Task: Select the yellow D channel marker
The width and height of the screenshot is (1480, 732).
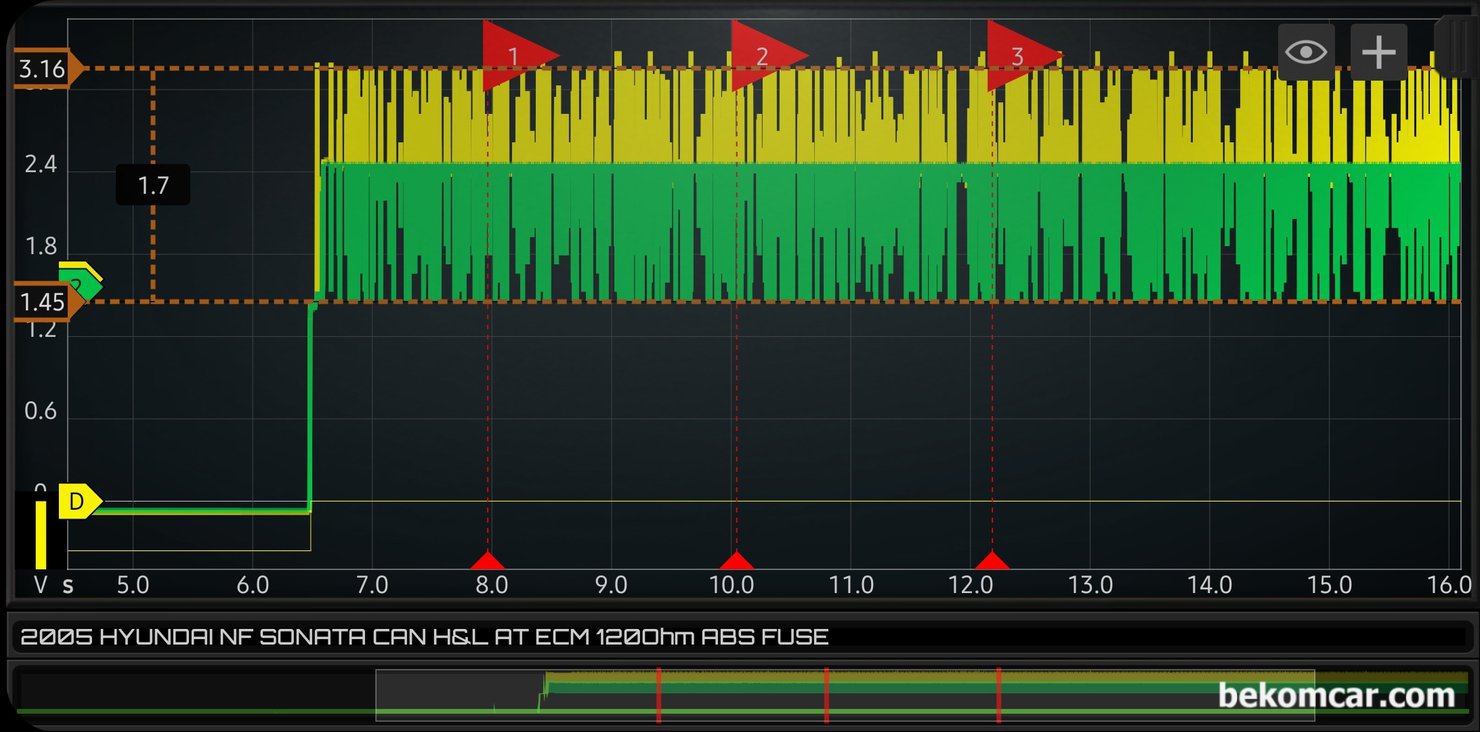Action: [x=80, y=501]
